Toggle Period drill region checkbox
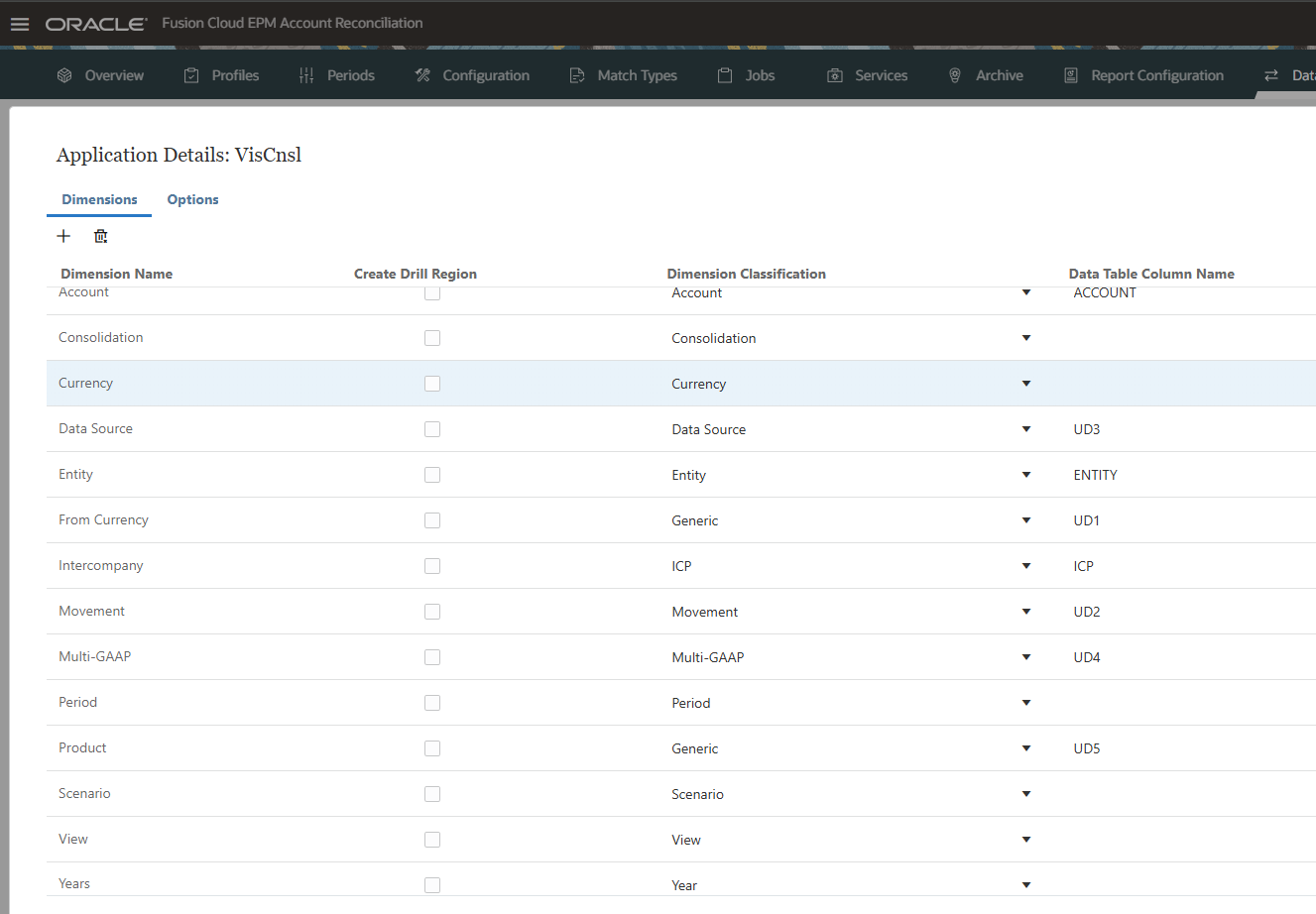This screenshot has height=914, width=1316. click(432, 703)
